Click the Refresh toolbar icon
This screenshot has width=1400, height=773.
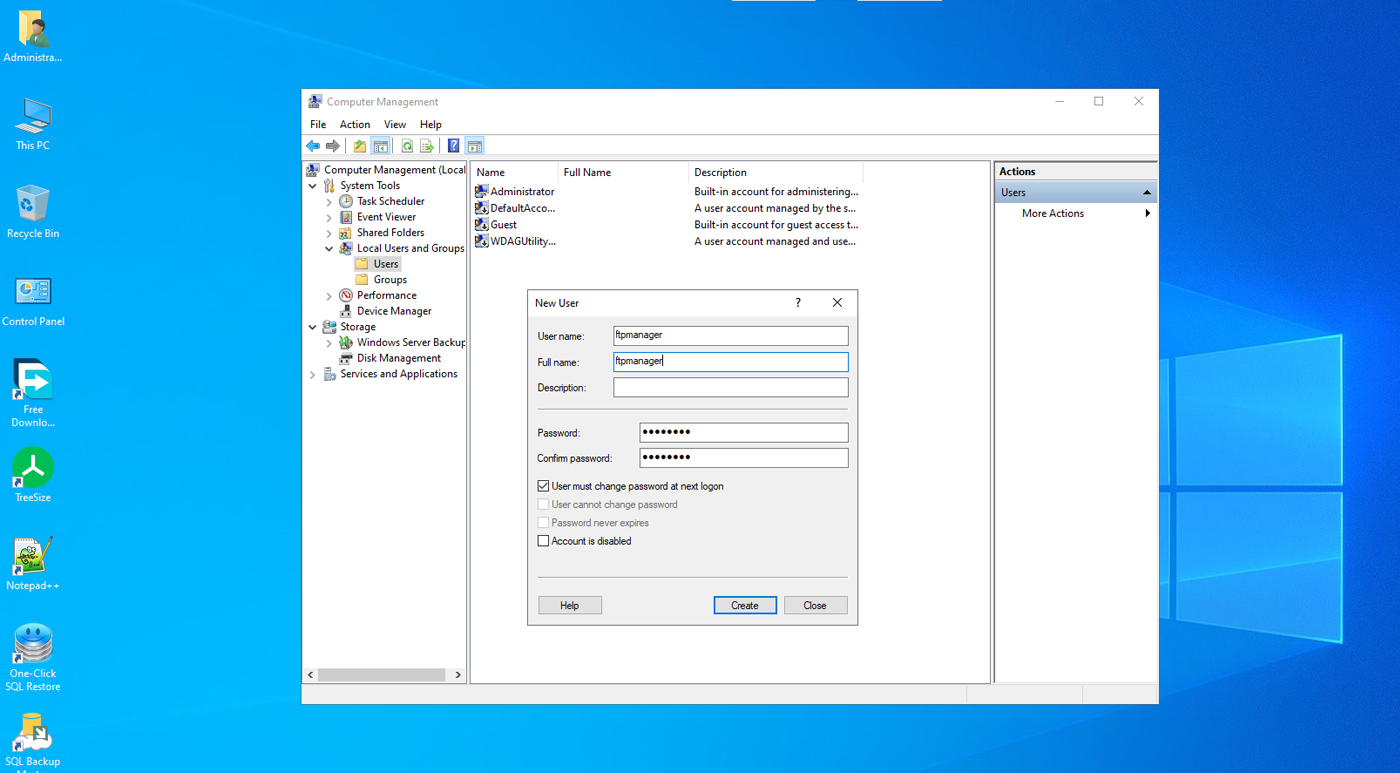[407, 146]
